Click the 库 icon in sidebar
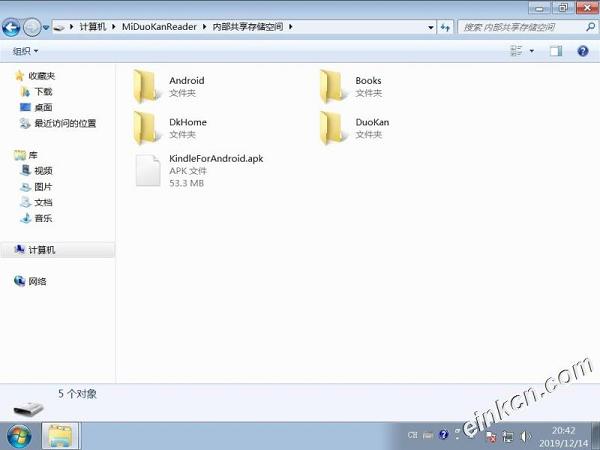This screenshot has height=450, width=600. point(20,155)
